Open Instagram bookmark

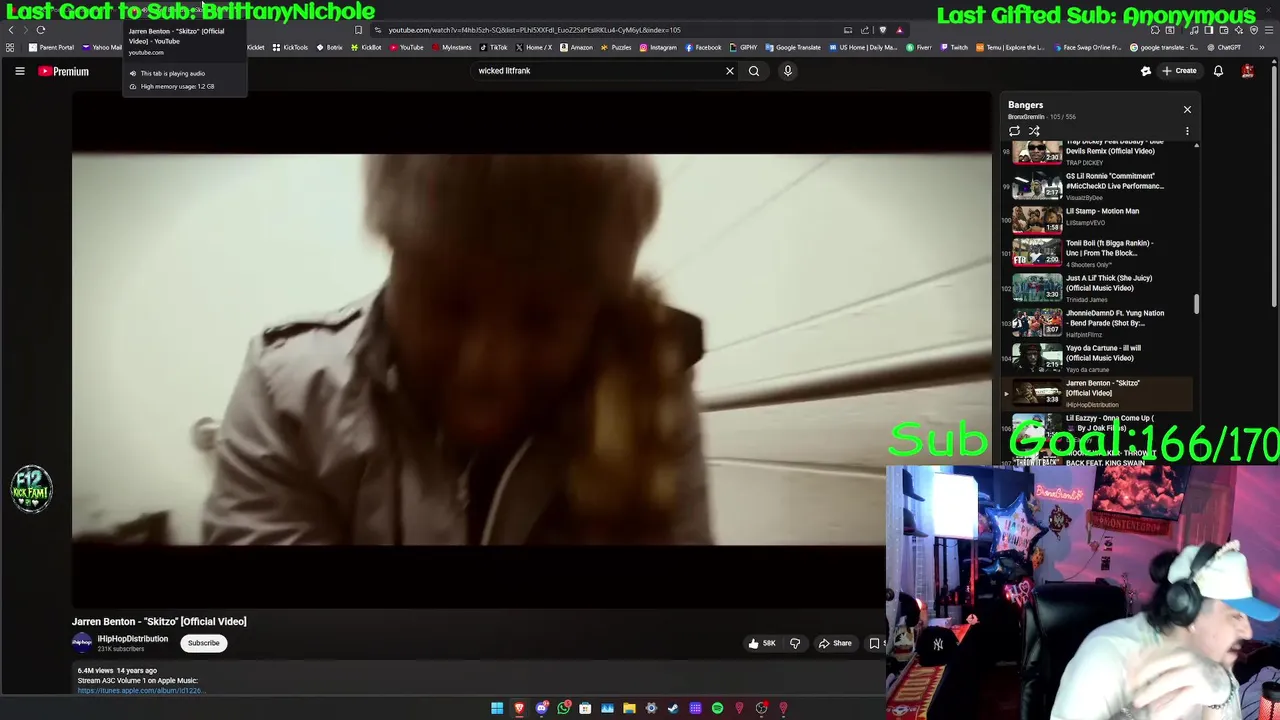point(658,47)
